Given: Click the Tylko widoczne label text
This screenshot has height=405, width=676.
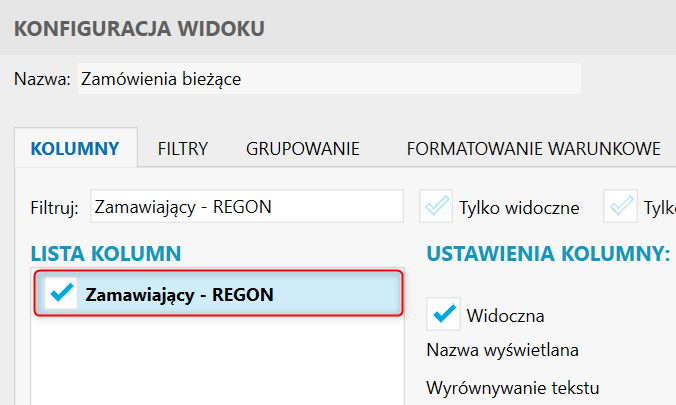Looking at the screenshot, I should pyautogui.click(x=519, y=208).
